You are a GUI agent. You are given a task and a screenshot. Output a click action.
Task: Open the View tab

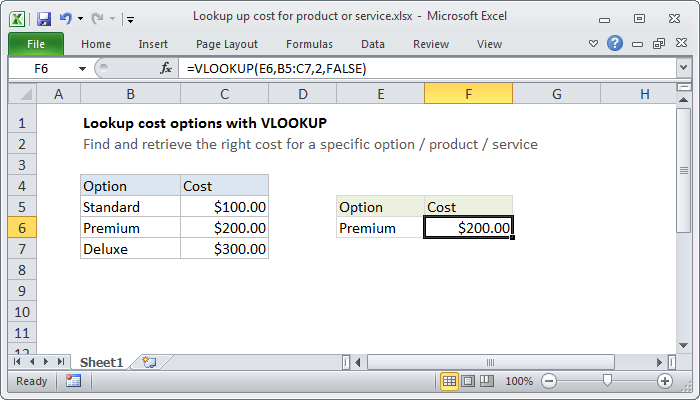click(489, 44)
